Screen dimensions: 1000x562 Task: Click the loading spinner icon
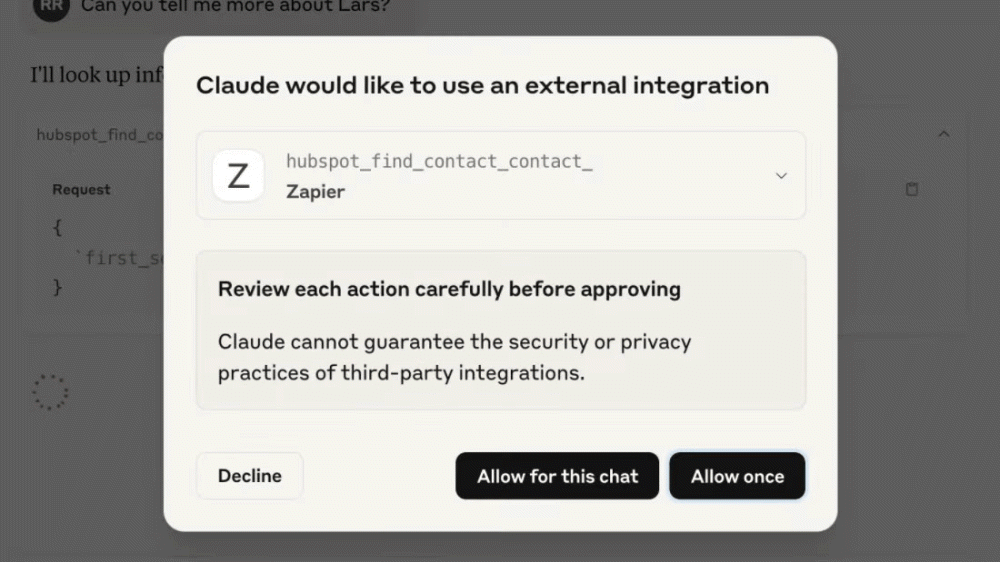(50, 392)
